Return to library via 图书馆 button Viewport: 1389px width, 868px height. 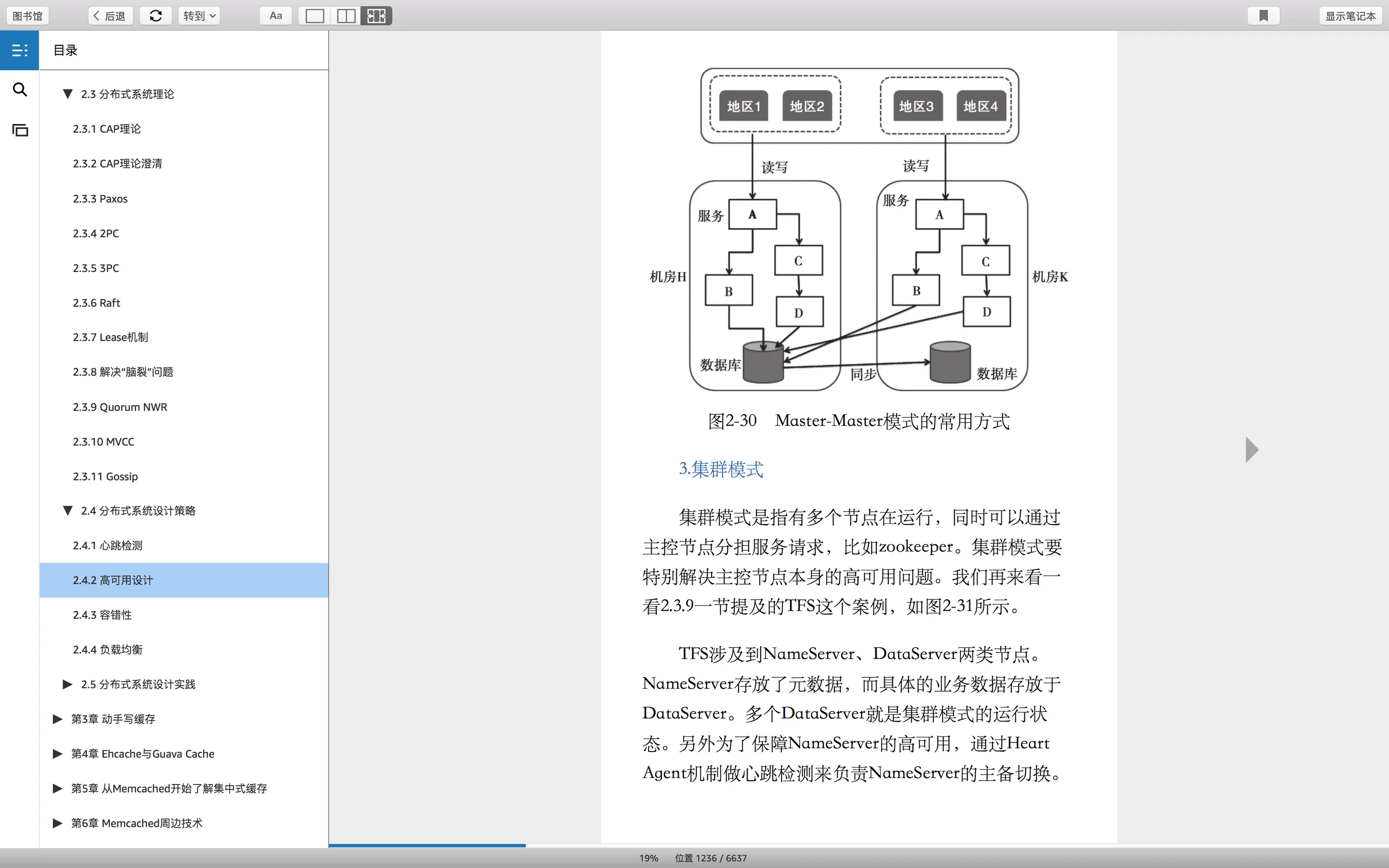click(x=28, y=16)
